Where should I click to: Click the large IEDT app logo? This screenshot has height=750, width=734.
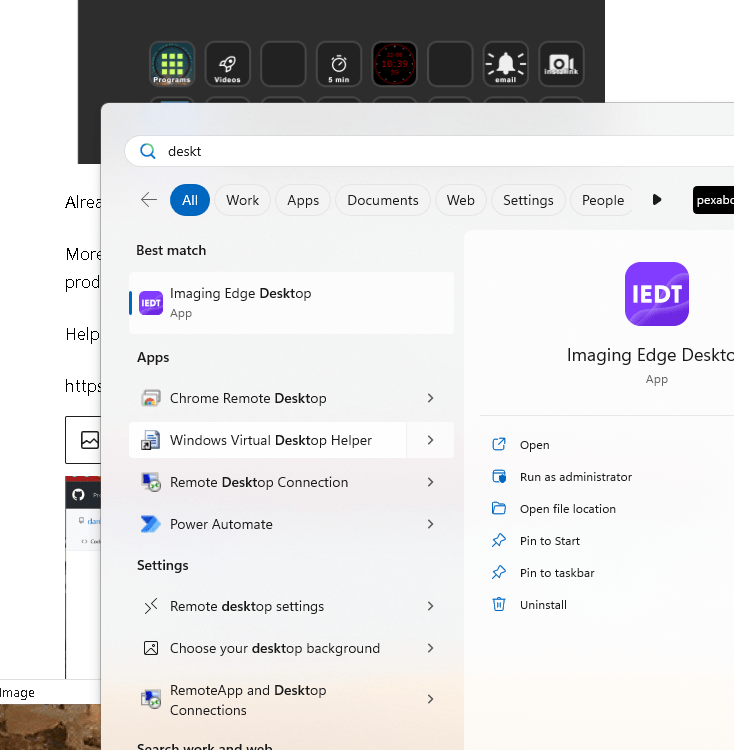(x=657, y=294)
